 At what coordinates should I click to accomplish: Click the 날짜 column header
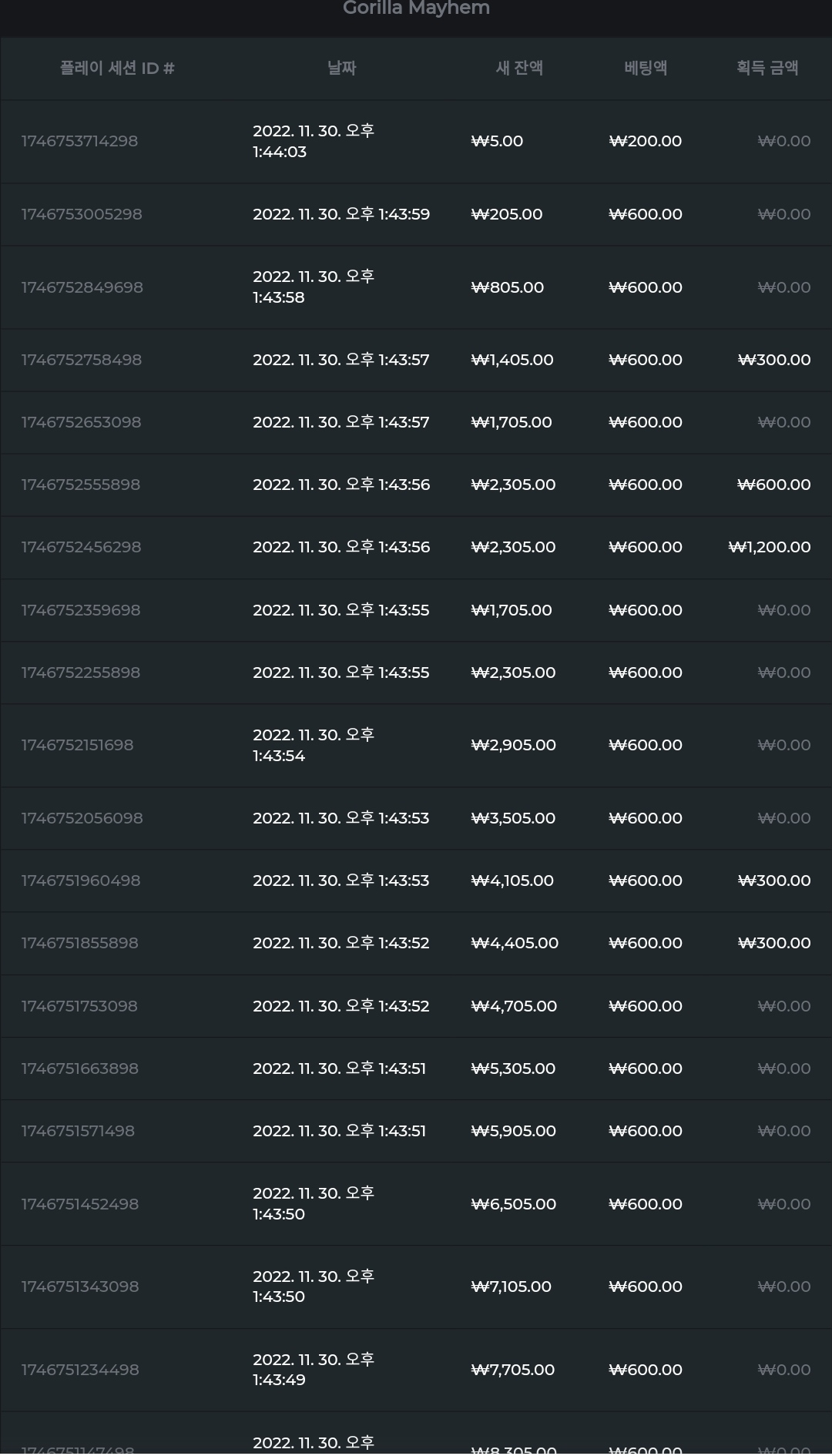[x=341, y=69]
